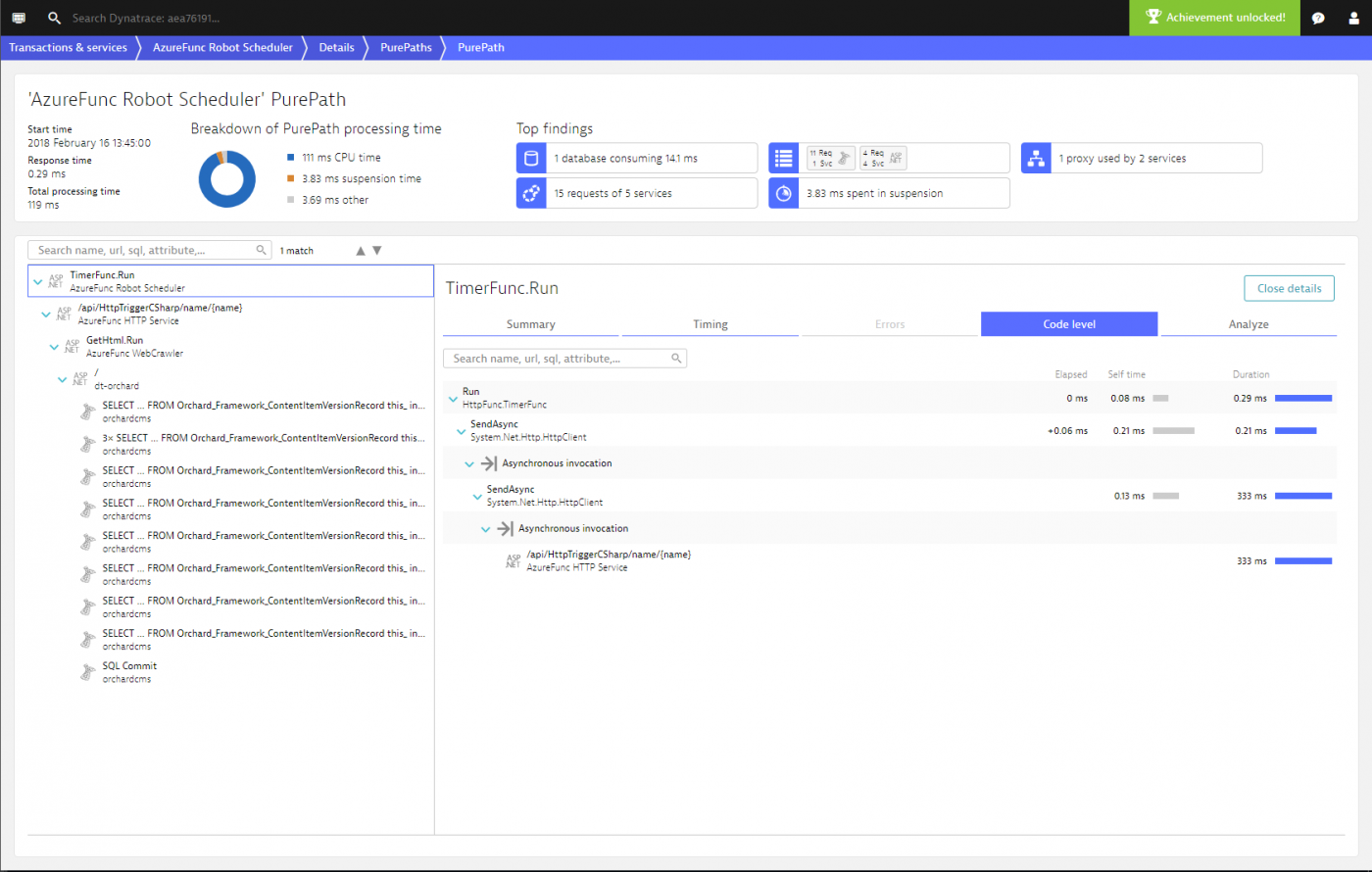This screenshot has height=872, width=1372.
Task: Click the gray other legend swatch
Action: tap(291, 200)
